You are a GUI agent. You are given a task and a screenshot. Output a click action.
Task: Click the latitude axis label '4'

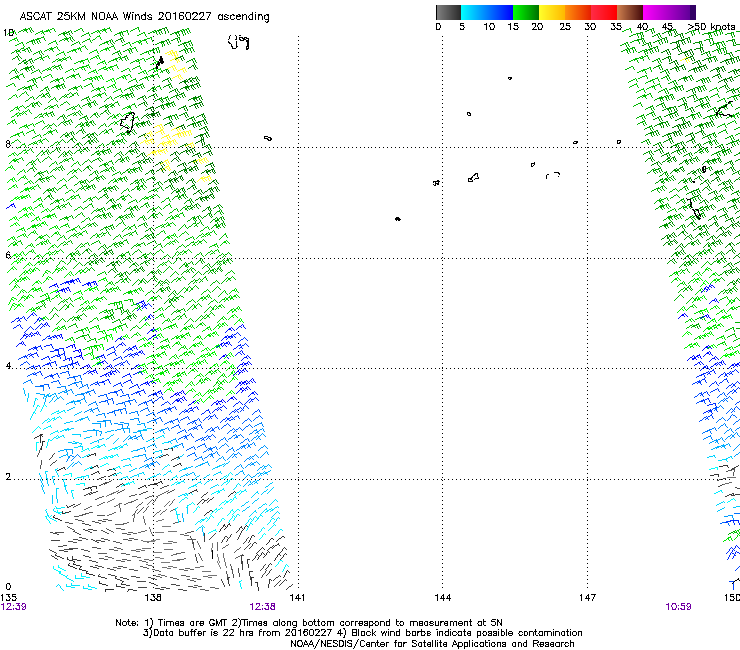point(8,366)
